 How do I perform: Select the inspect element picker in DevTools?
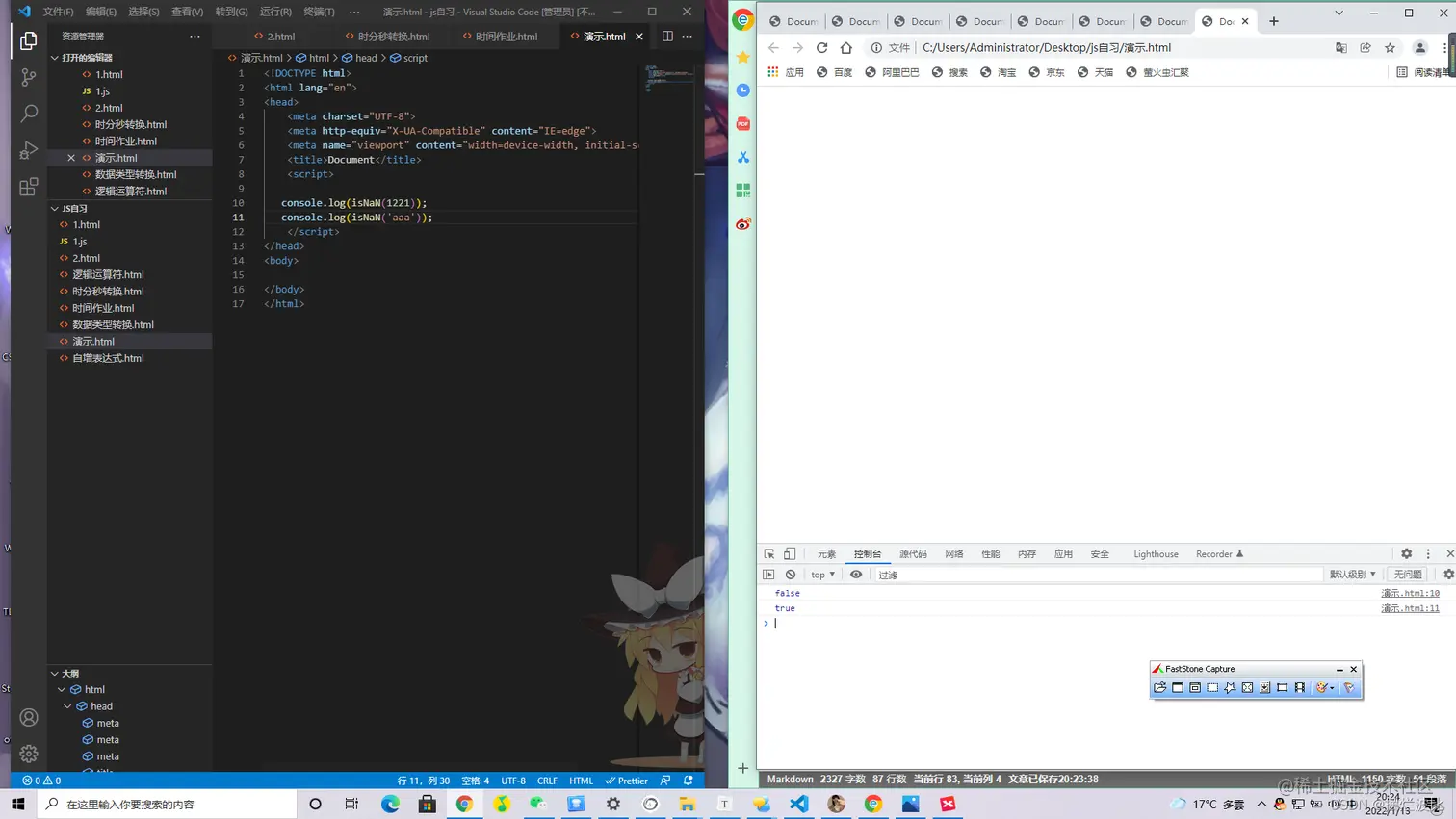(x=769, y=554)
